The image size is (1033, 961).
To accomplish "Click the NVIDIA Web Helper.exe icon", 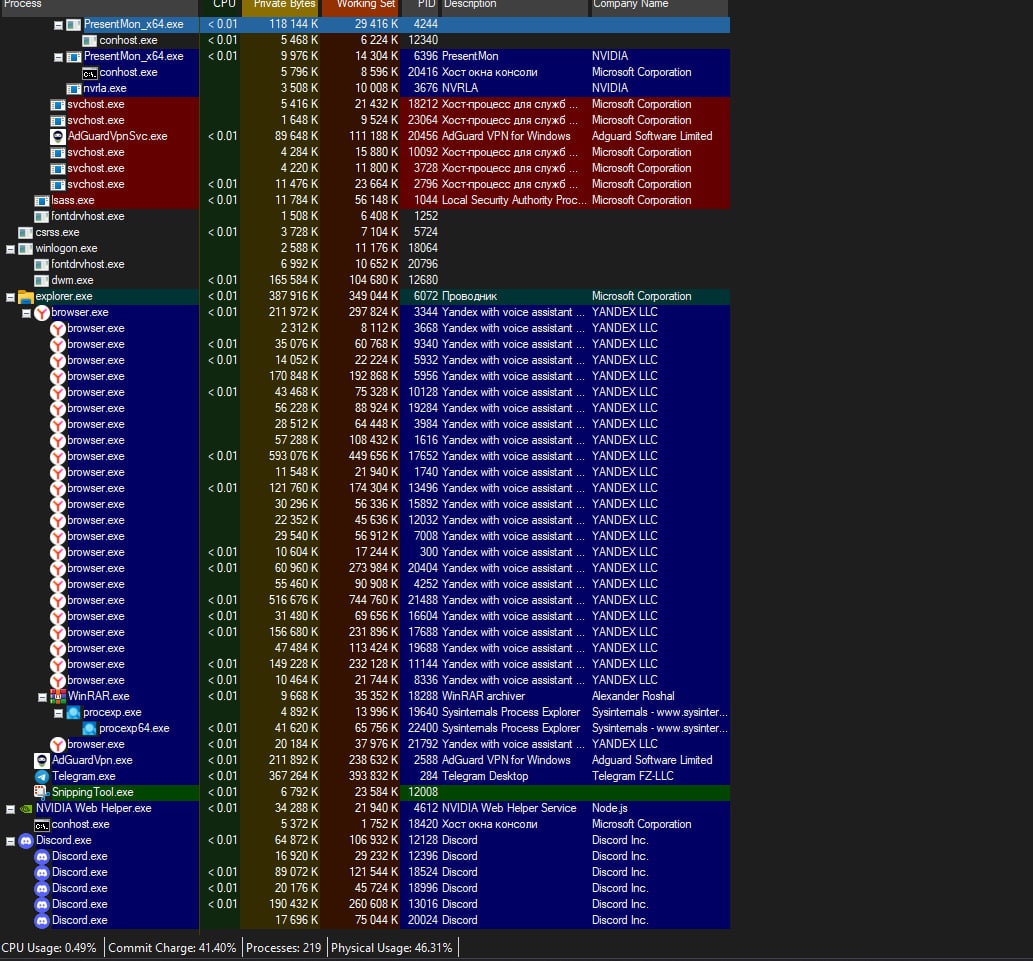I will pos(26,808).
